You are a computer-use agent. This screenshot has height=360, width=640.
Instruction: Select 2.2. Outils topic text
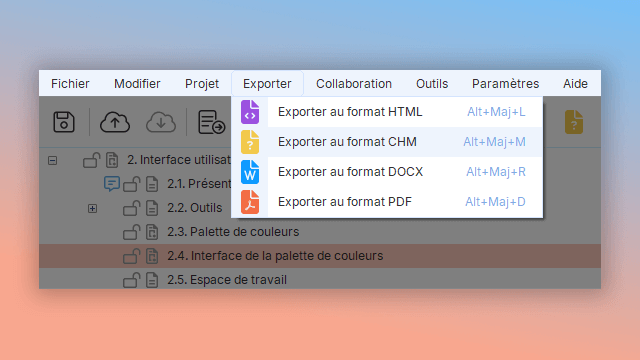[x=194, y=208]
